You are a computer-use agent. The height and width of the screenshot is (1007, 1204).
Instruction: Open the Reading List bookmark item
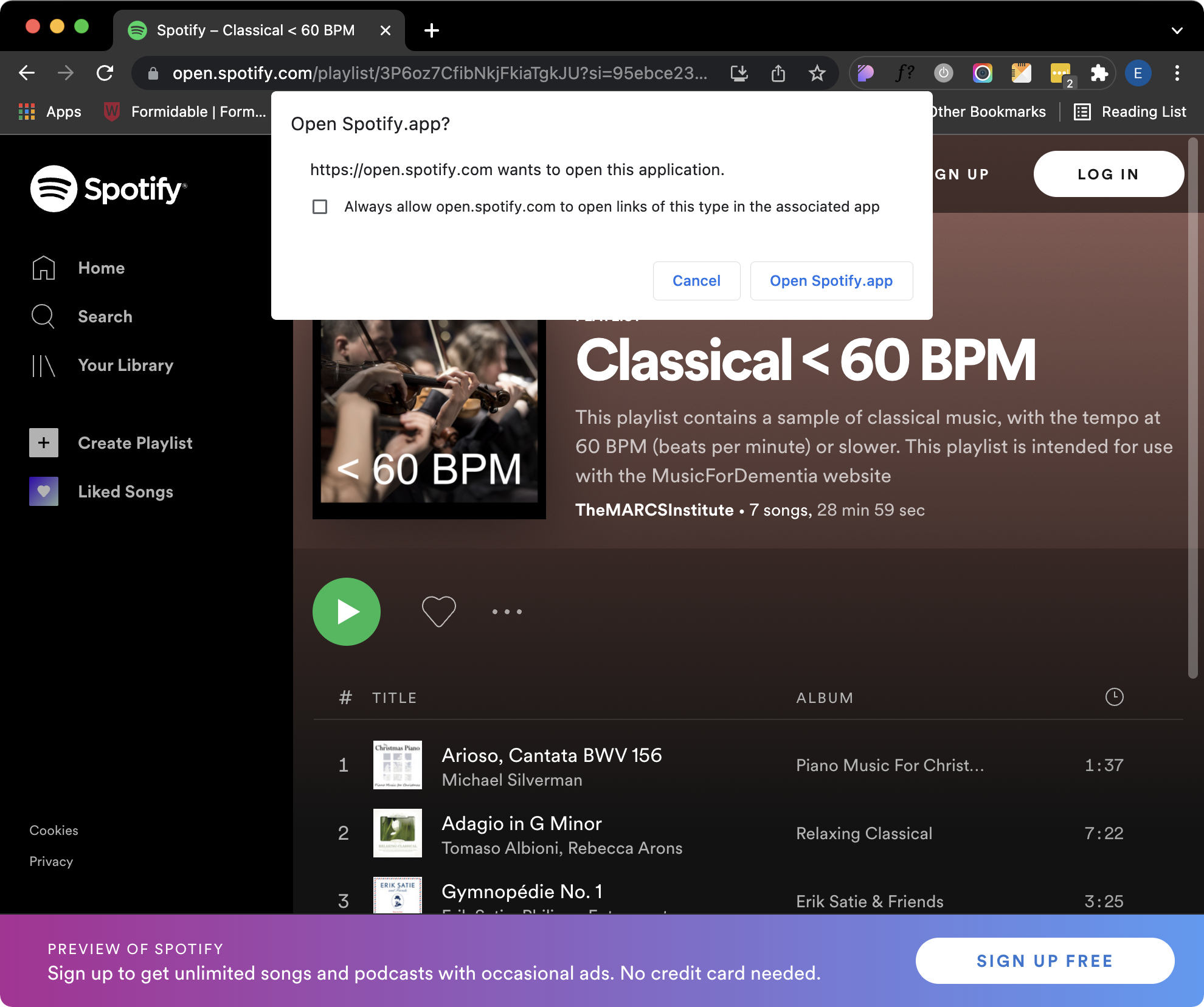(x=1130, y=112)
